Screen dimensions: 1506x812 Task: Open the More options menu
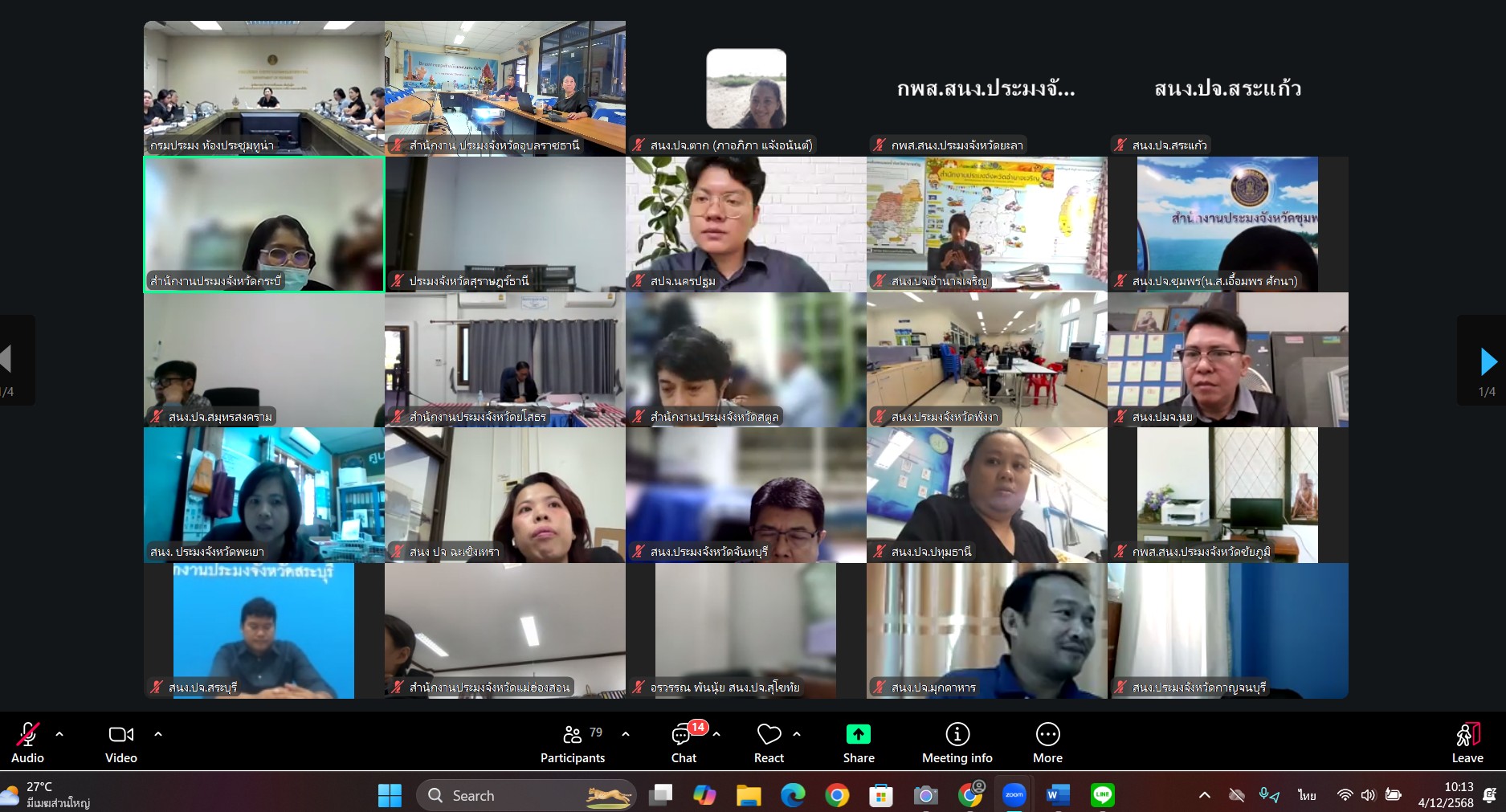point(1047,743)
